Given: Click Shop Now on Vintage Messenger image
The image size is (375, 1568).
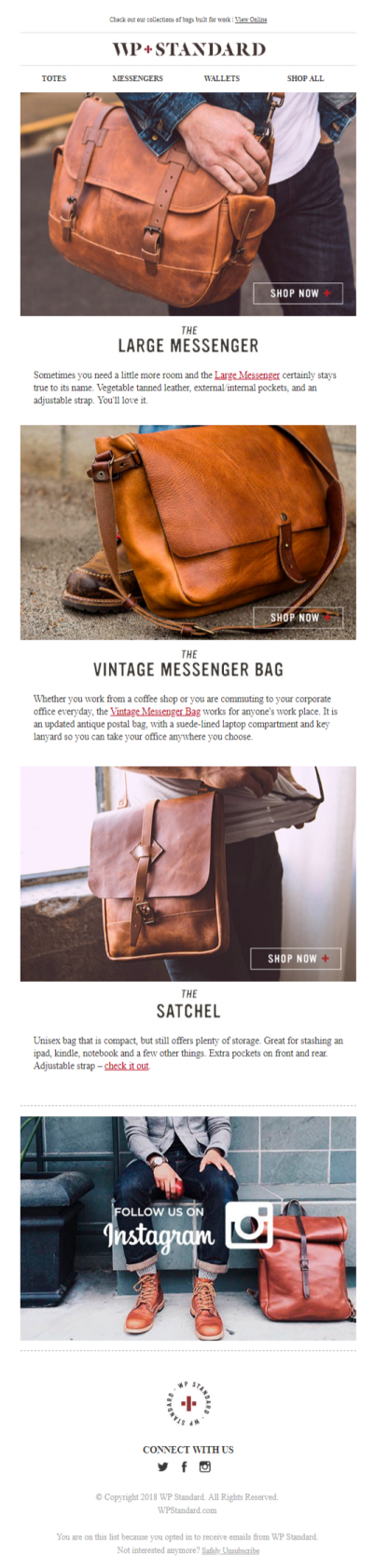Looking at the screenshot, I should 298,617.
